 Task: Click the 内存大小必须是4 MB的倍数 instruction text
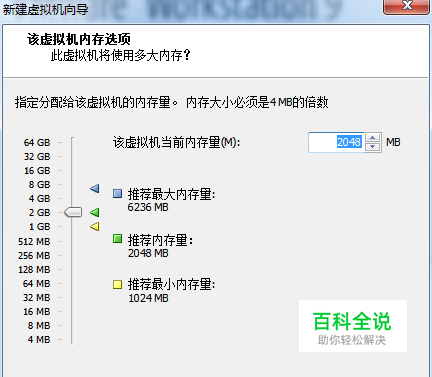[257, 102]
